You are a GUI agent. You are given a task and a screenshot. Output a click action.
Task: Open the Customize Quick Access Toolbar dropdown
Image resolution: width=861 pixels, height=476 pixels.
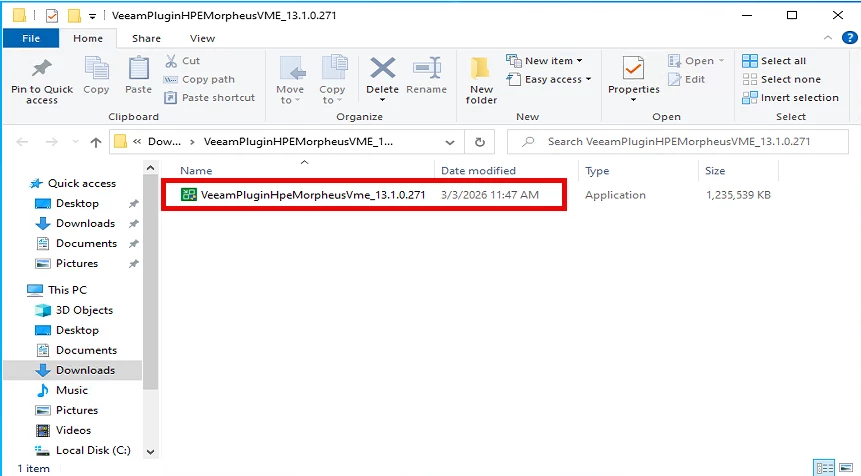(92, 16)
